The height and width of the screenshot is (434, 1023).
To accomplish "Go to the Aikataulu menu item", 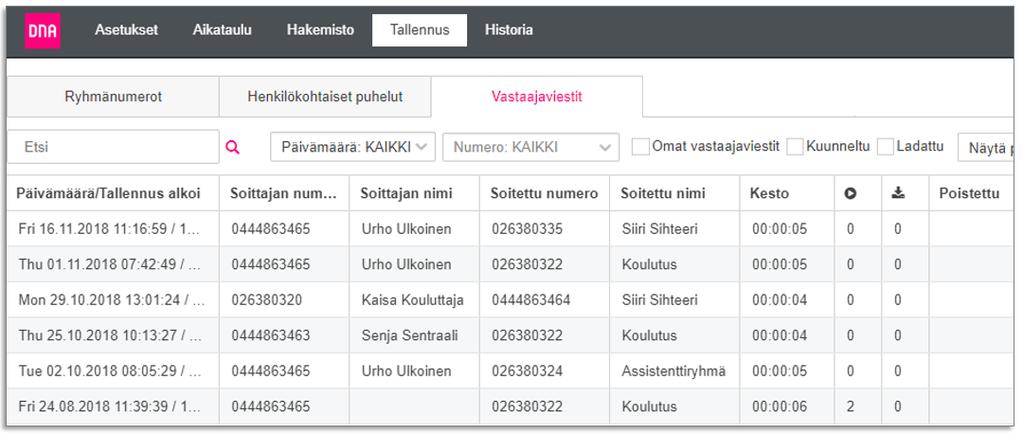I will [x=222, y=30].
